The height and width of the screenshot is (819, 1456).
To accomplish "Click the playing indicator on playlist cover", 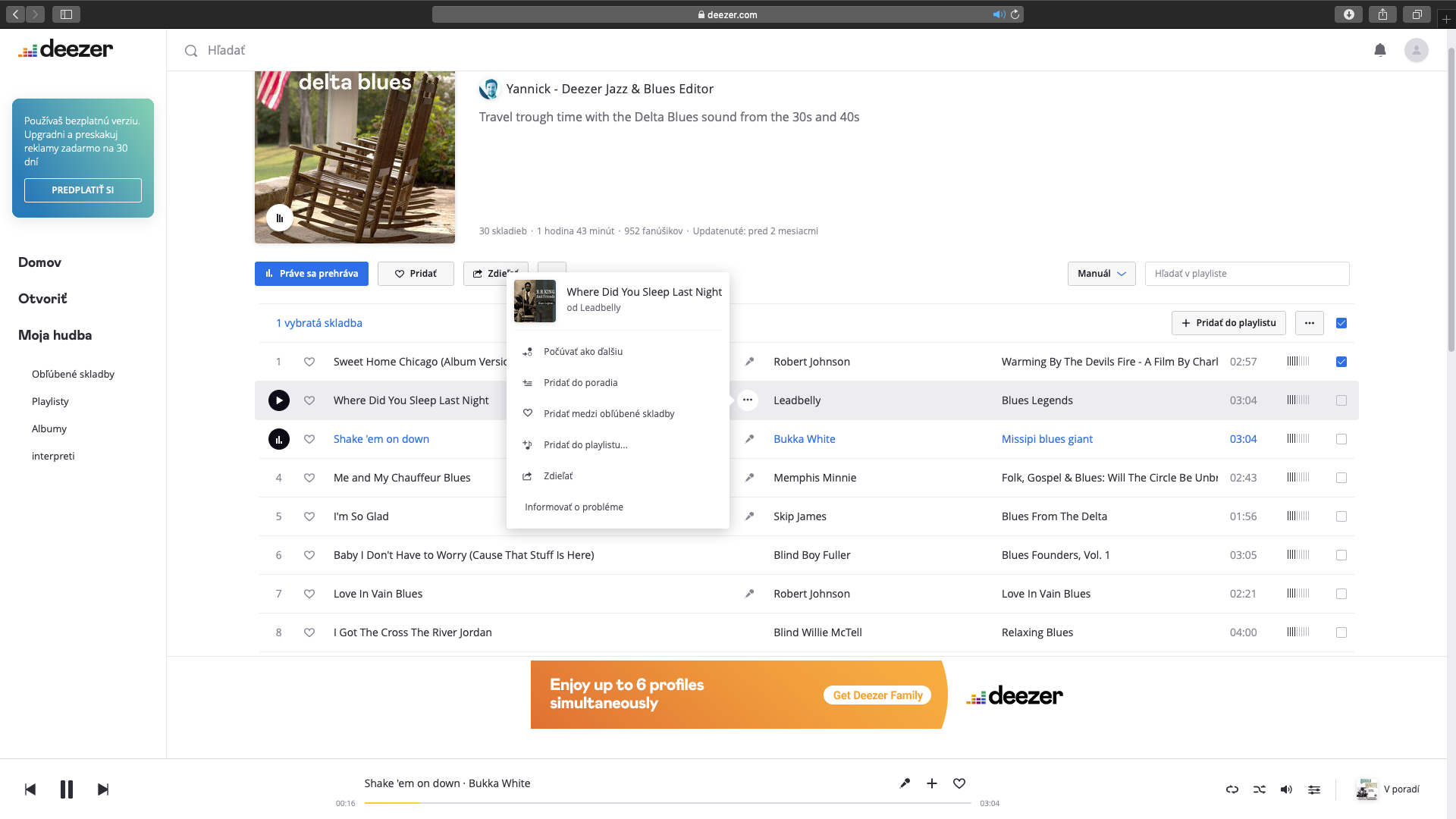I will [x=280, y=218].
